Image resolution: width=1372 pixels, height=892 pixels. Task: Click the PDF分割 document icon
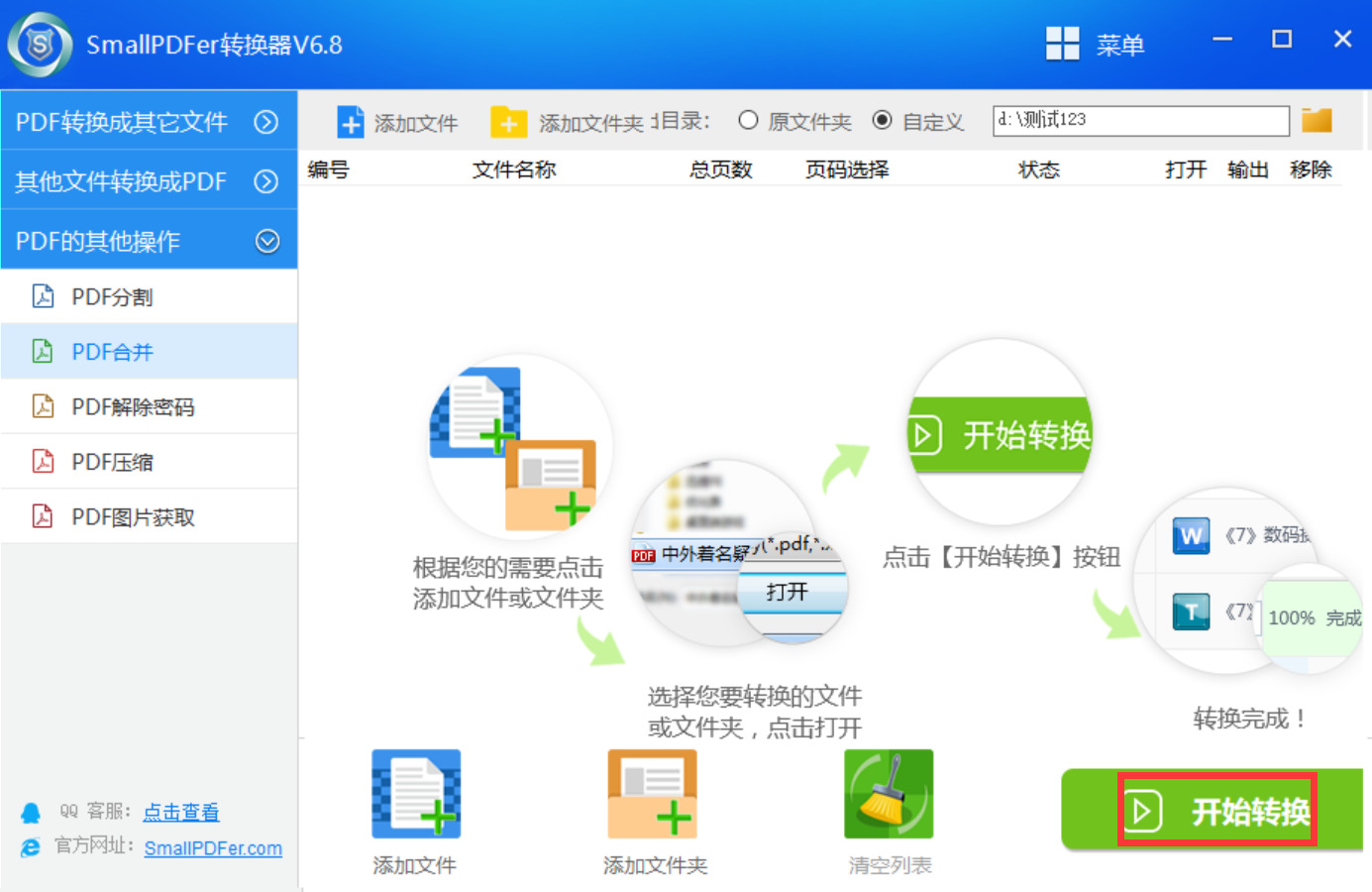click(x=43, y=296)
